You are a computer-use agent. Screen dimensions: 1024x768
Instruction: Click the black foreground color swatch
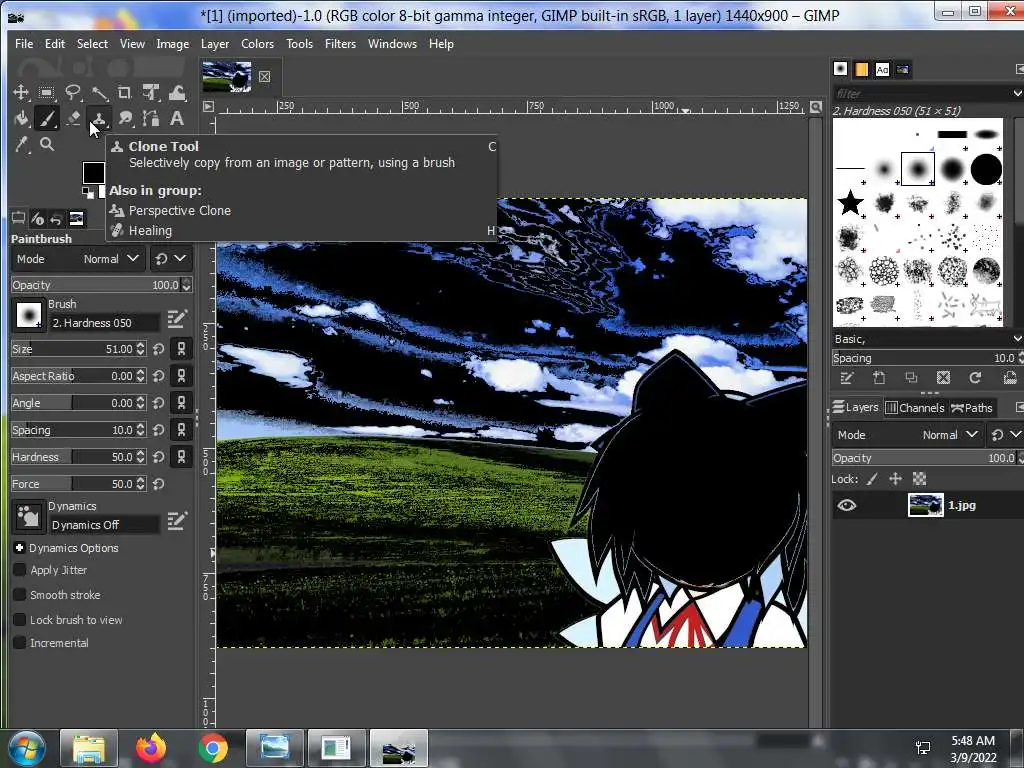(93, 172)
